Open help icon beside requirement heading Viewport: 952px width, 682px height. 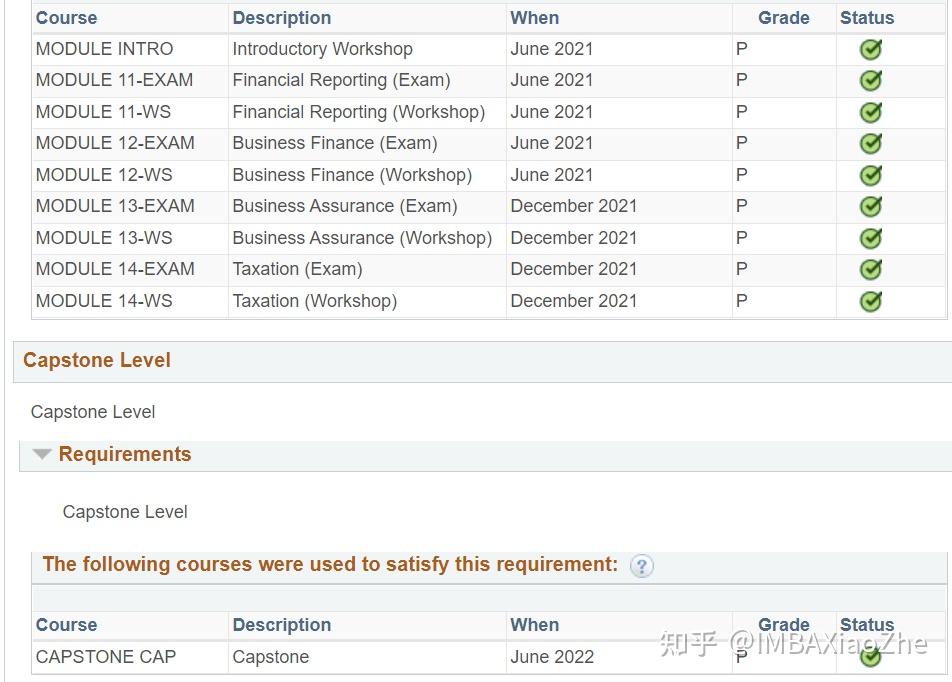click(x=642, y=566)
